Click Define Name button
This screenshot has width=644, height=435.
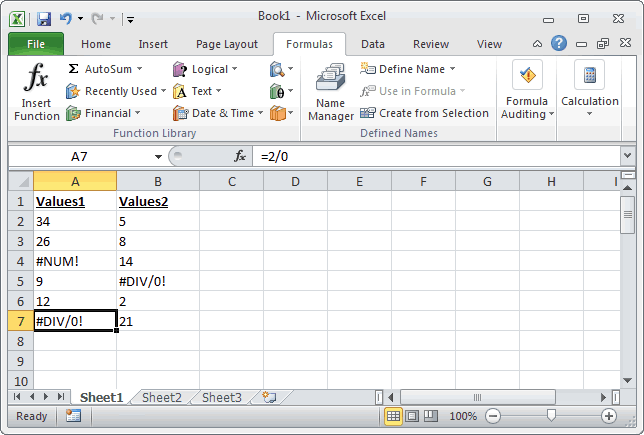click(x=403, y=69)
